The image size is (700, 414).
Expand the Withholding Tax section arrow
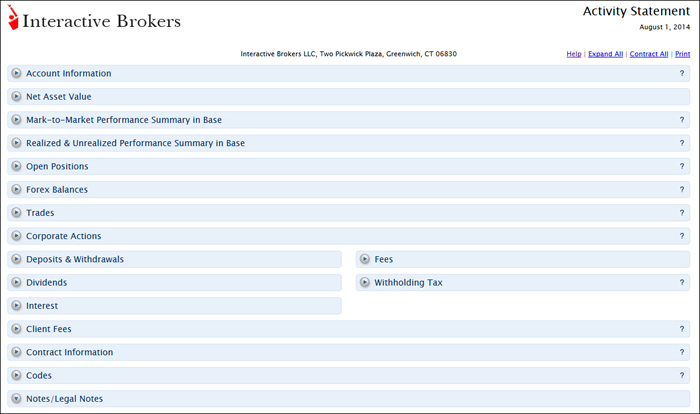click(x=365, y=282)
